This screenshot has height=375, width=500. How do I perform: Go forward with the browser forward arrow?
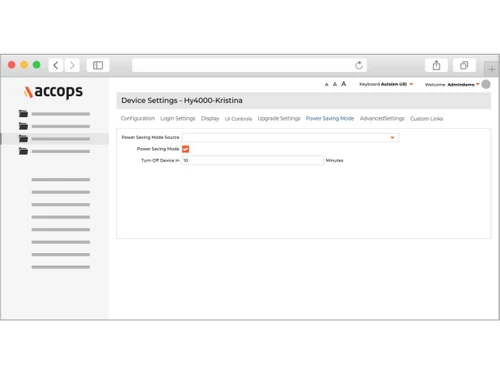tap(72, 65)
